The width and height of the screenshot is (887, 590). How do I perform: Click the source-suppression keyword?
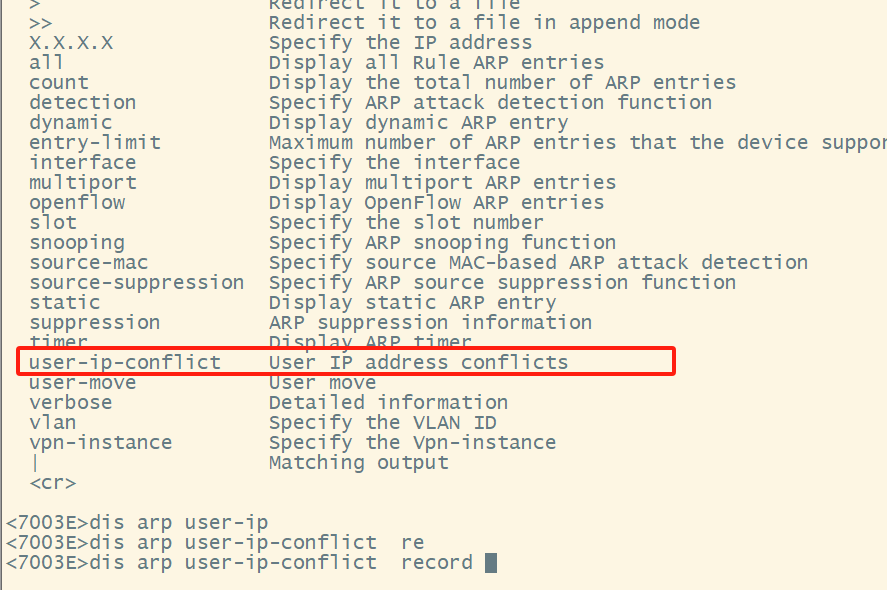[136, 282]
